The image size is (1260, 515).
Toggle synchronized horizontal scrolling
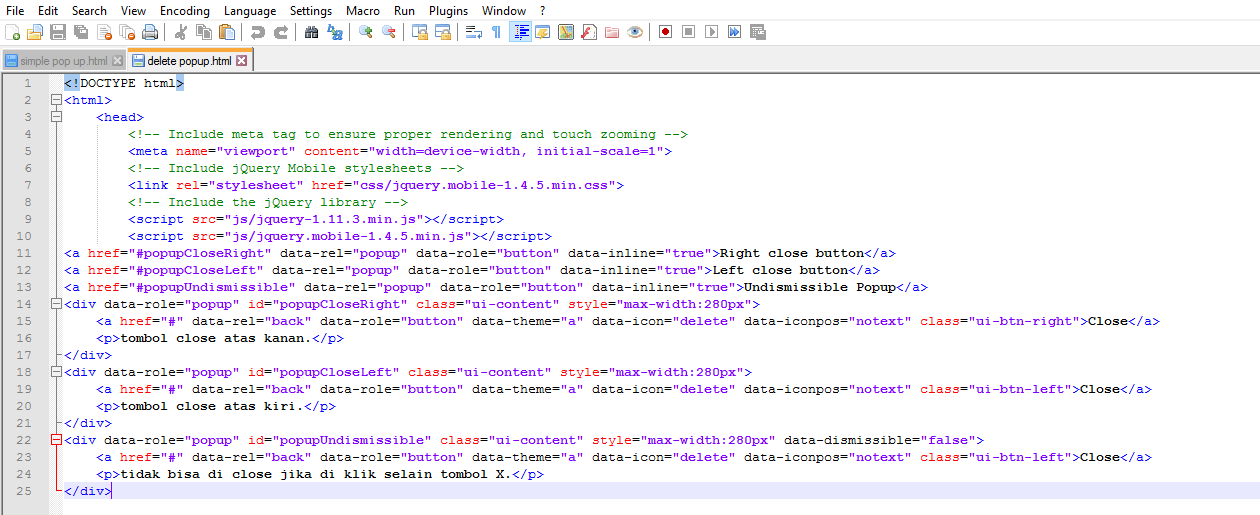443,32
